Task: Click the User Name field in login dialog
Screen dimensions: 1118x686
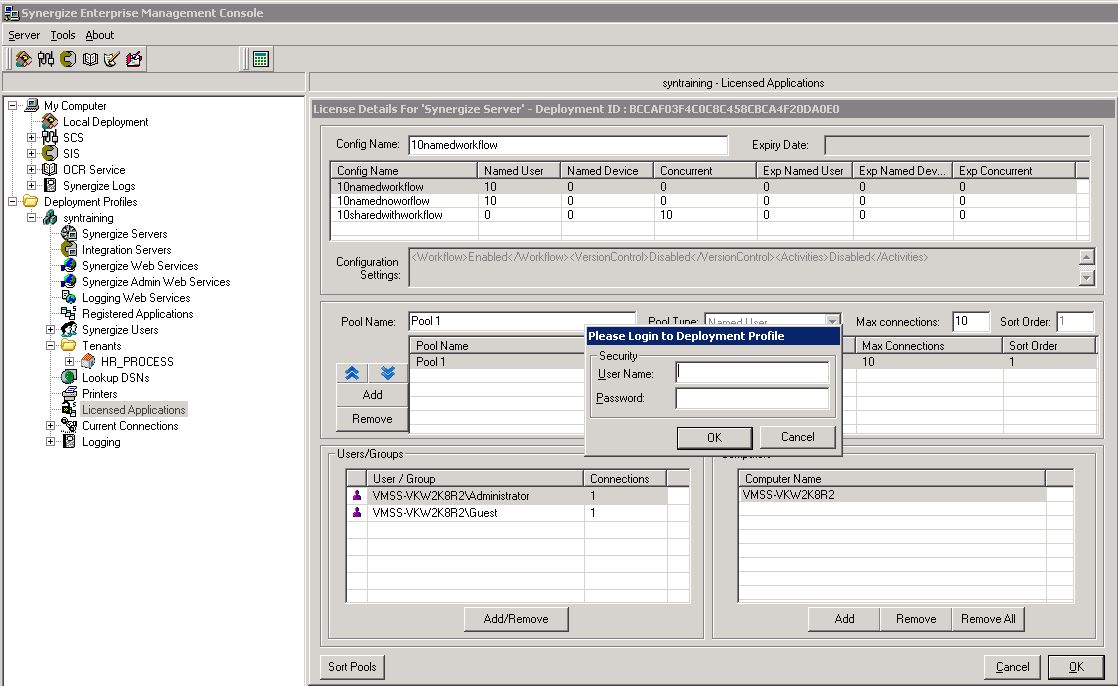Action: point(752,373)
